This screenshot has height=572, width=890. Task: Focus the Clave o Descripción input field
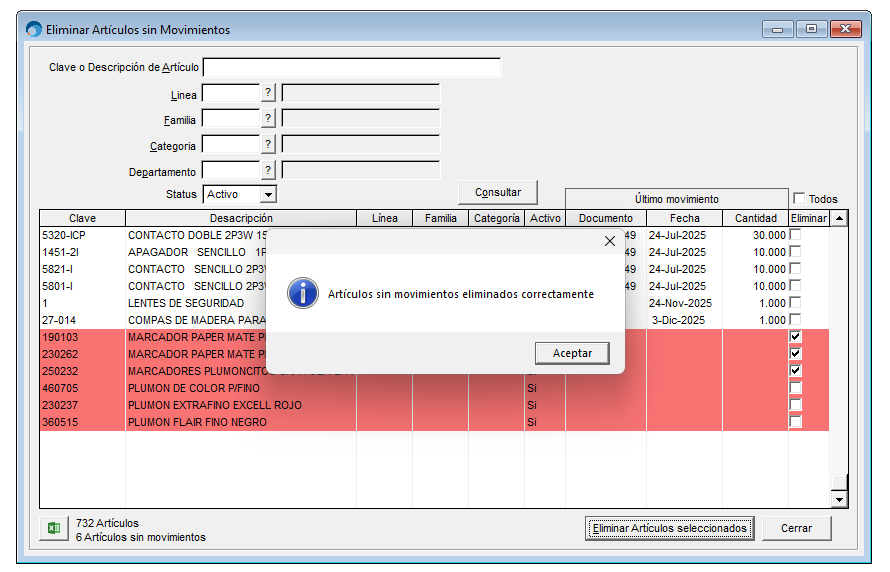(x=351, y=68)
